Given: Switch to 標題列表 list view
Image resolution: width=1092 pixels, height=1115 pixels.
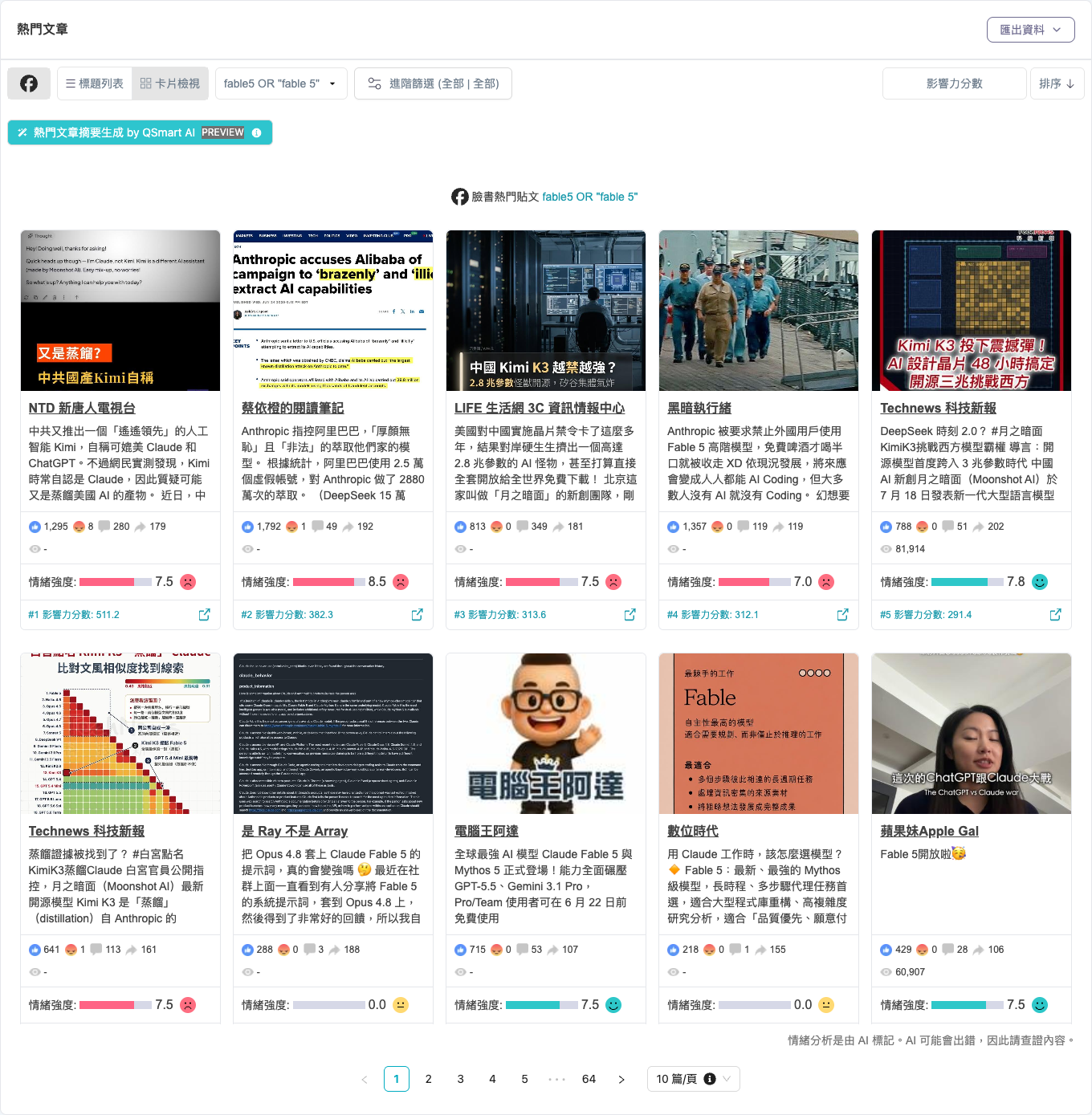Looking at the screenshot, I should tap(95, 83).
